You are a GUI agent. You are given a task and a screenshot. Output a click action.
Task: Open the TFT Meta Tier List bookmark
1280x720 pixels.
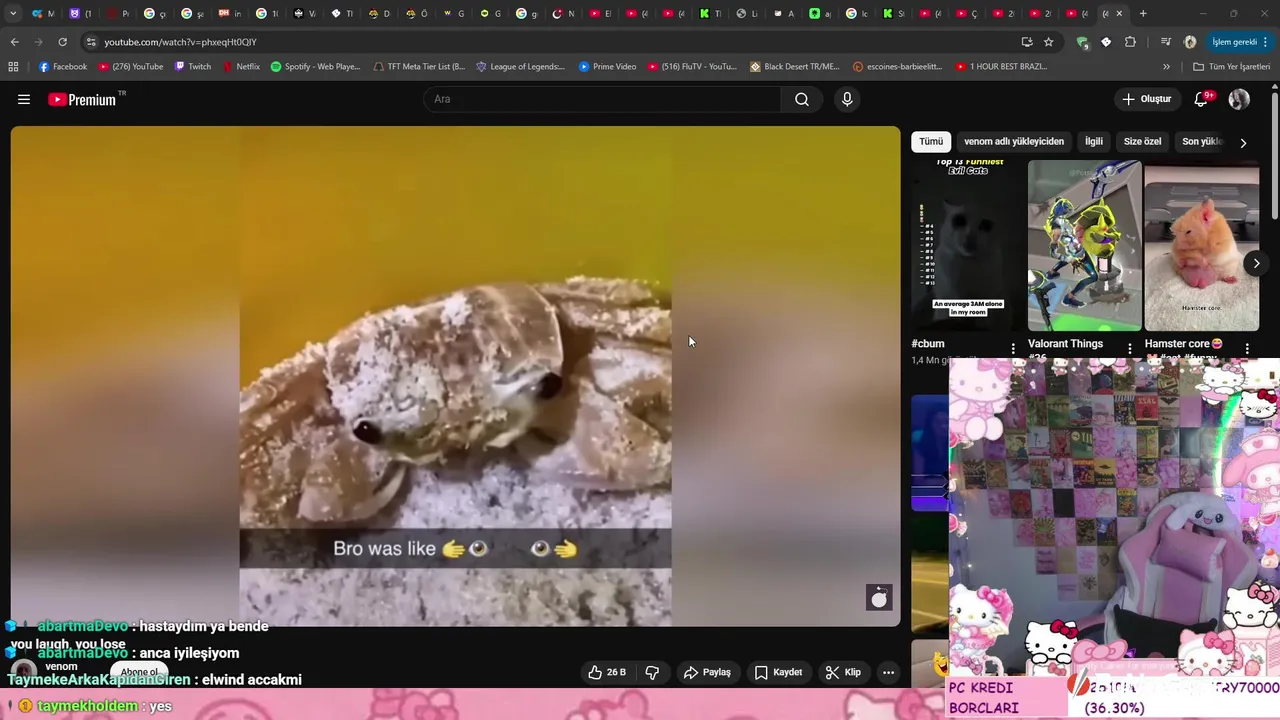419,67
